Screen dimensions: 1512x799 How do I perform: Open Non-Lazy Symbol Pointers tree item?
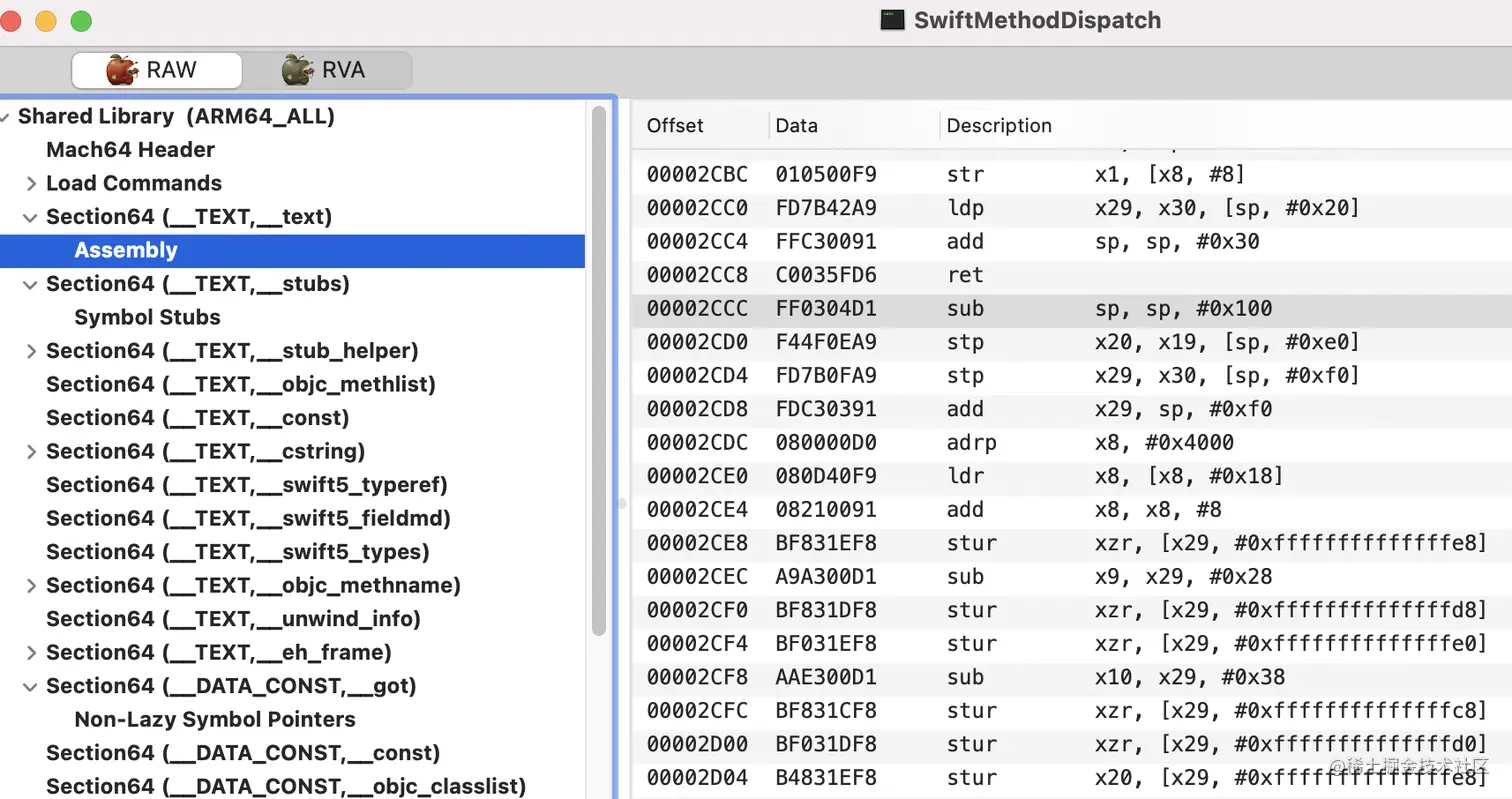tap(215, 719)
